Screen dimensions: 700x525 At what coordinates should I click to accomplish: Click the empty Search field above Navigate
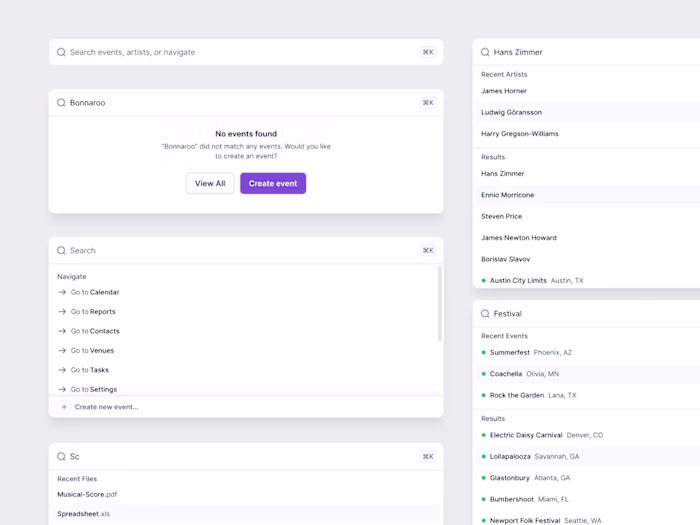click(246, 250)
